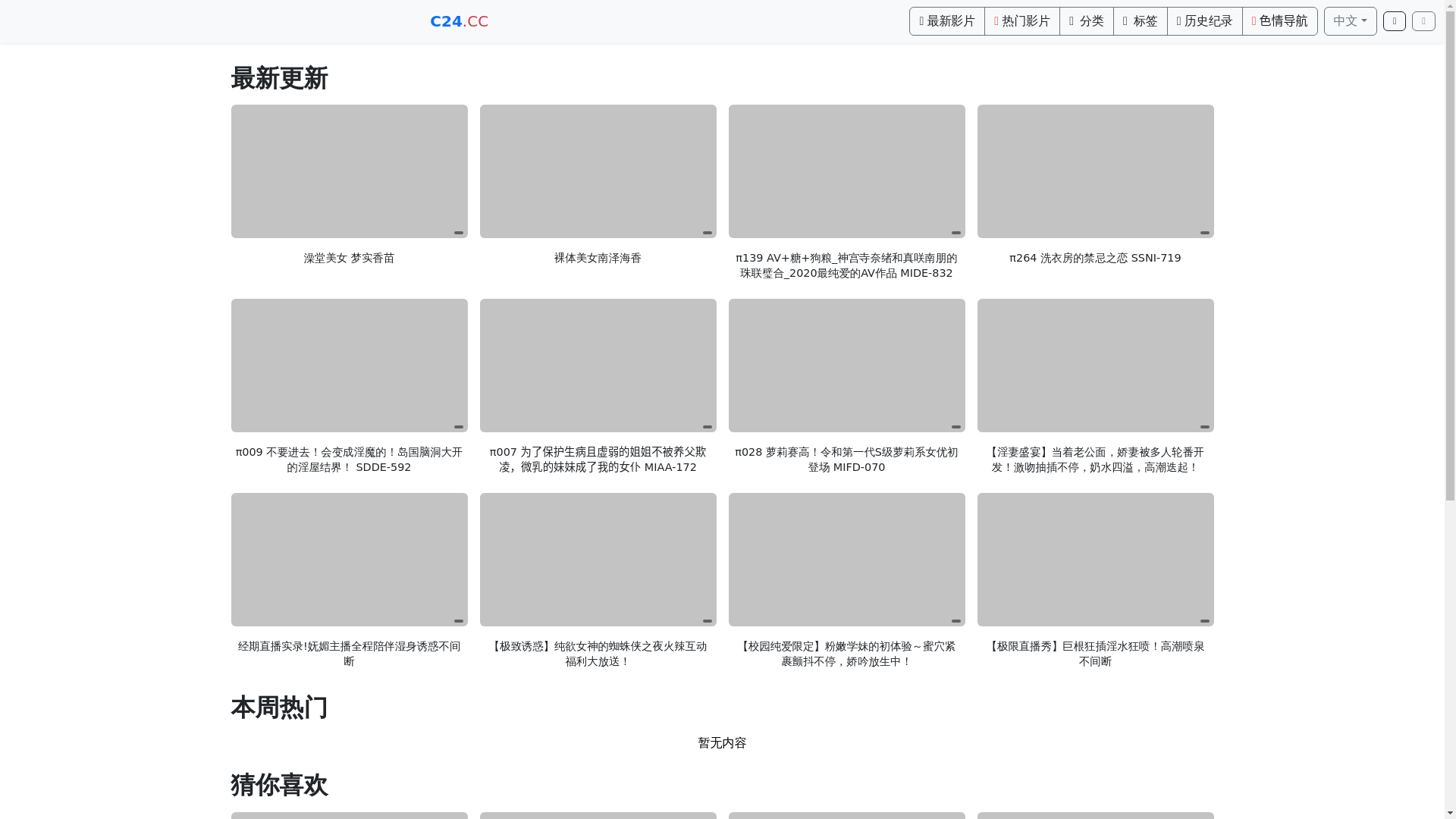Click the C24.CC site logo
The height and width of the screenshot is (819, 1456).
[x=459, y=21]
